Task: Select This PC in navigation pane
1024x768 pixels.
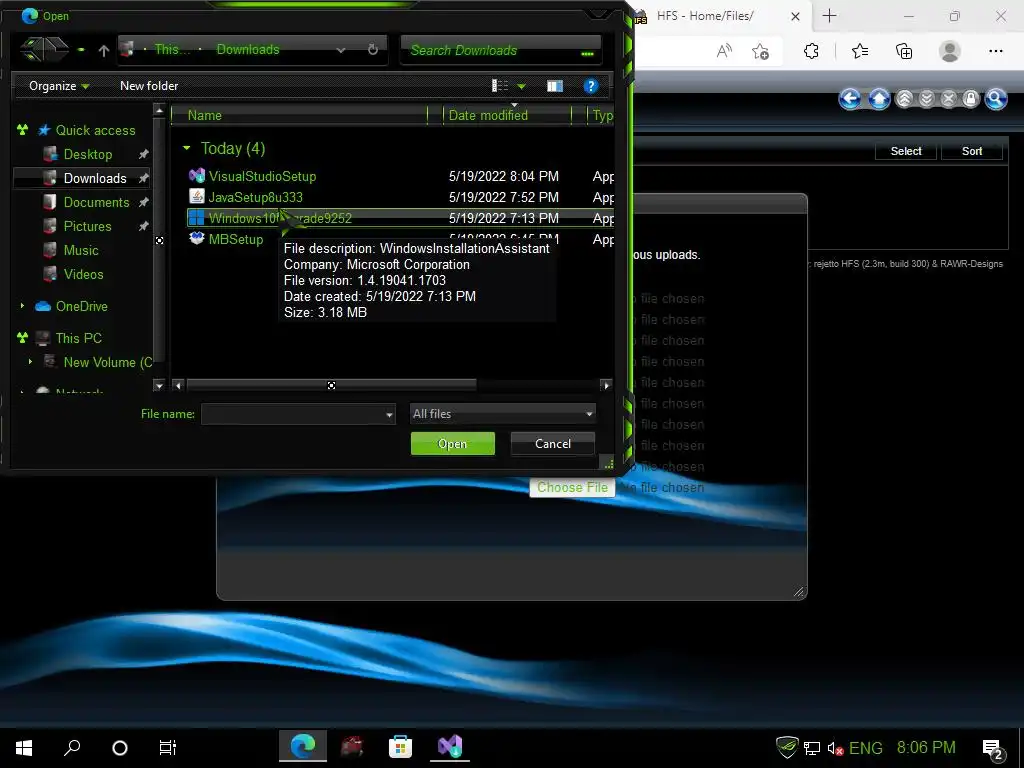Action: tap(78, 338)
